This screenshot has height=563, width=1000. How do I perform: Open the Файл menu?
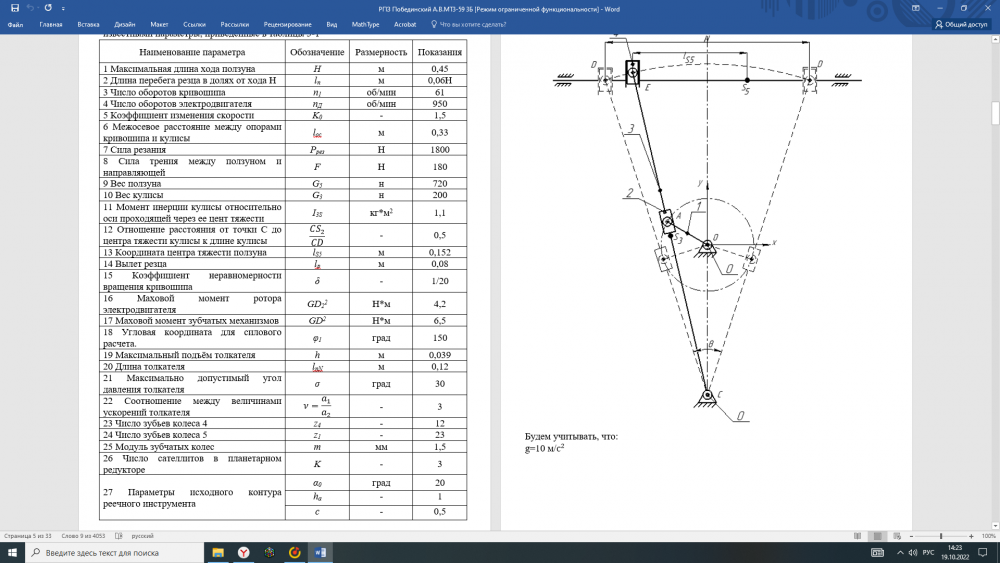coord(15,24)
